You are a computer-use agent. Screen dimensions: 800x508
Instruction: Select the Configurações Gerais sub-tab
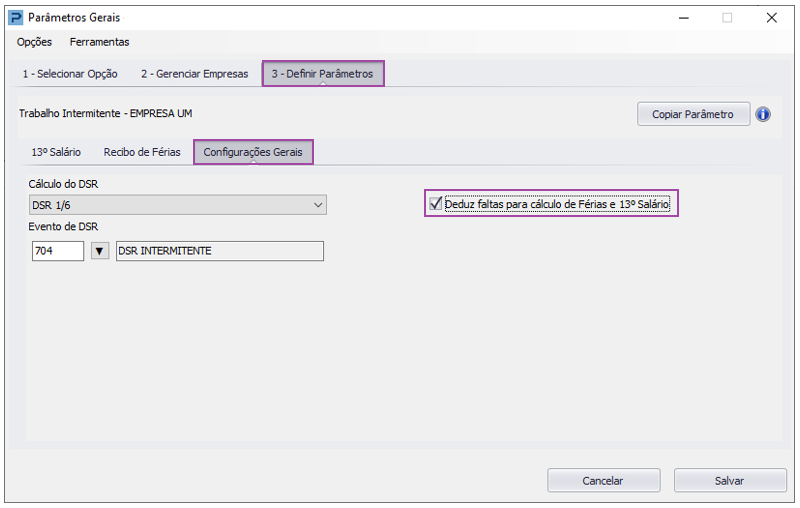(x=253, y=152)
